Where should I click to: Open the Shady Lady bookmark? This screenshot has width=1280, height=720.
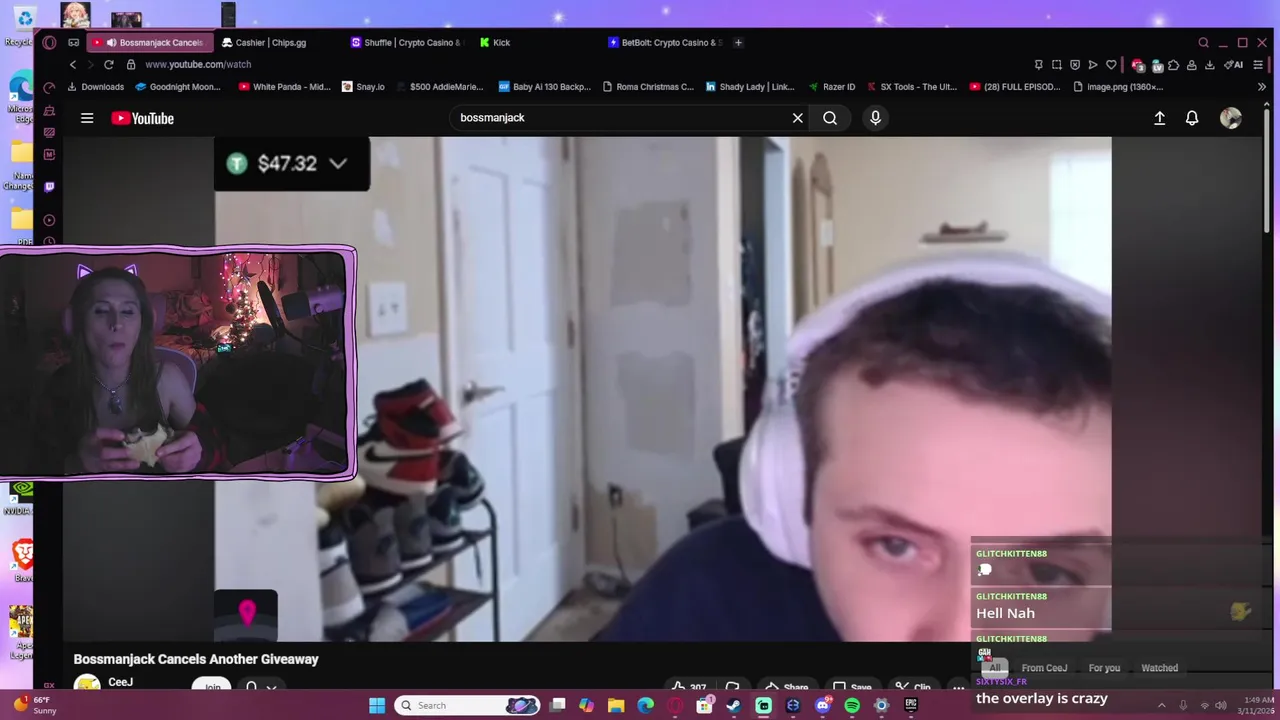click(750, 87)
